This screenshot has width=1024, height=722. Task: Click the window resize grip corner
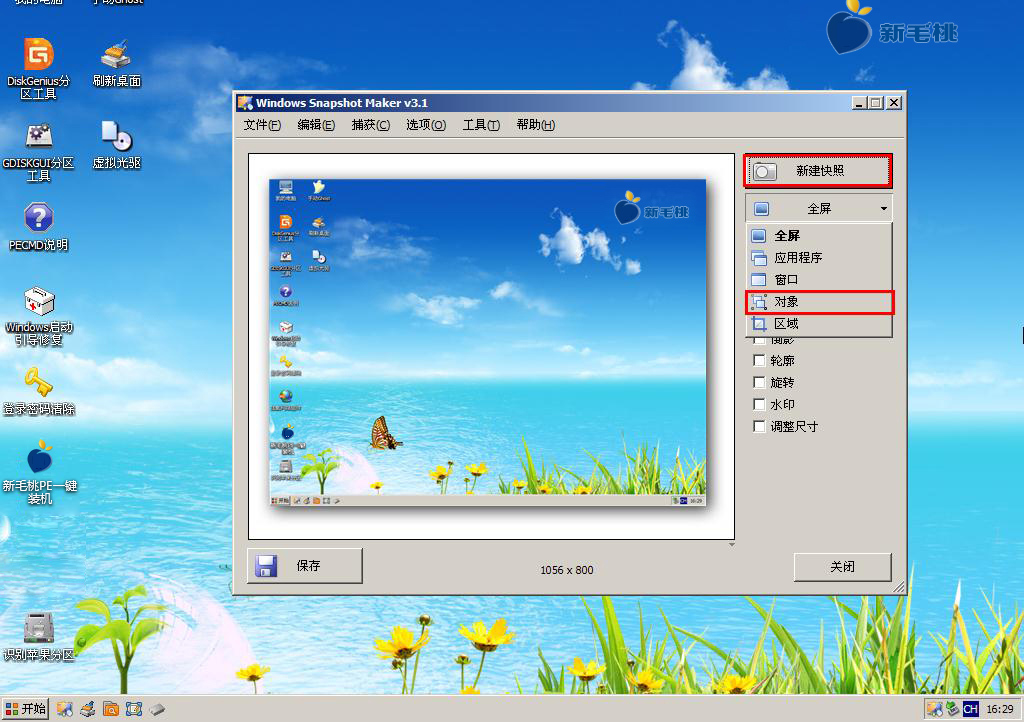(x=899, y=587)
